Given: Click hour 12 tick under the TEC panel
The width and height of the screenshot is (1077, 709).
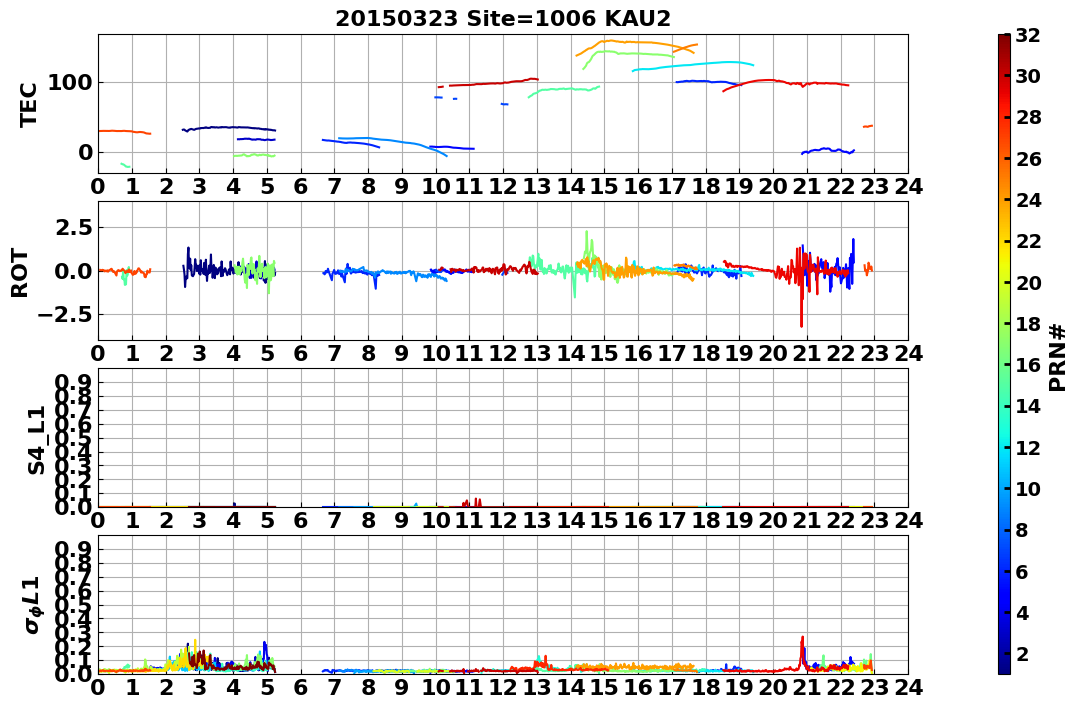Looking at the screenshot, I should click(x=503, y=187).
